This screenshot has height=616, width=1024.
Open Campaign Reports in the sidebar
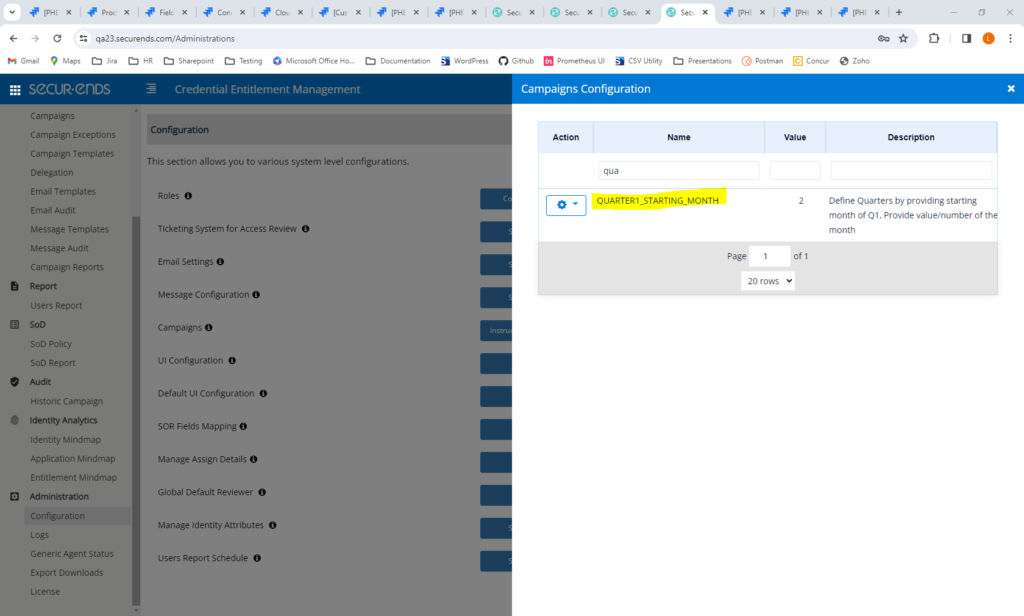(67, 267)
